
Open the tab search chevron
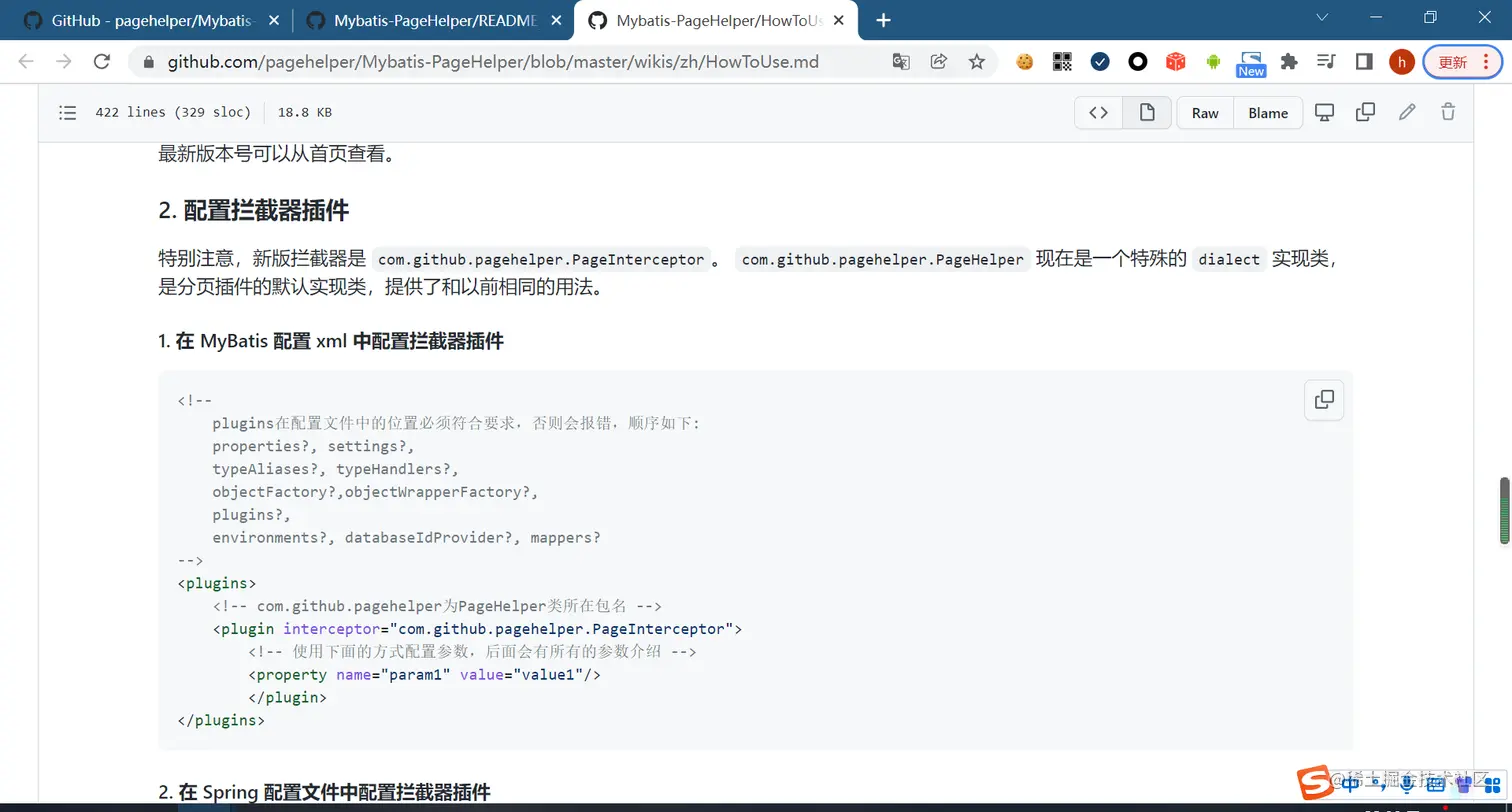click(1322, 18)
